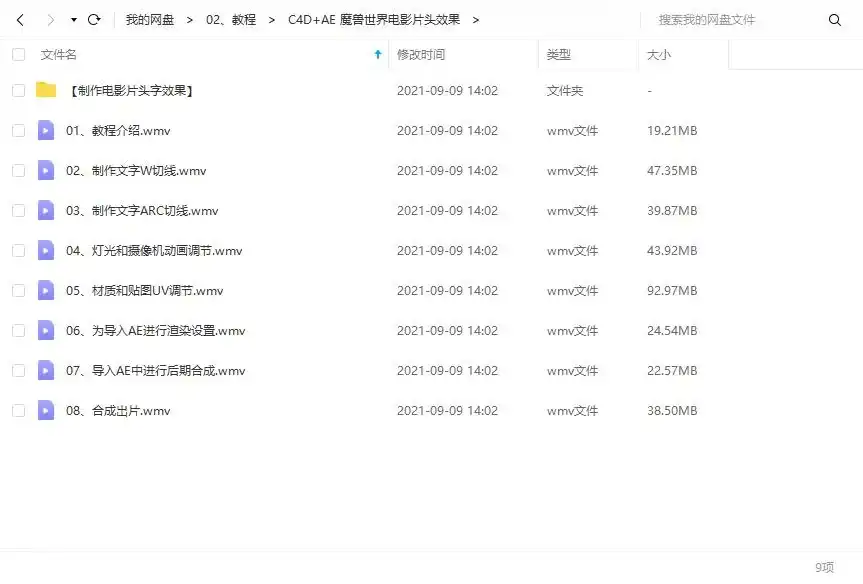Check the box for 02、制作文字W切线.wmv
The height and width of the screenshot is (584, 863).
[x=18, y=171]
